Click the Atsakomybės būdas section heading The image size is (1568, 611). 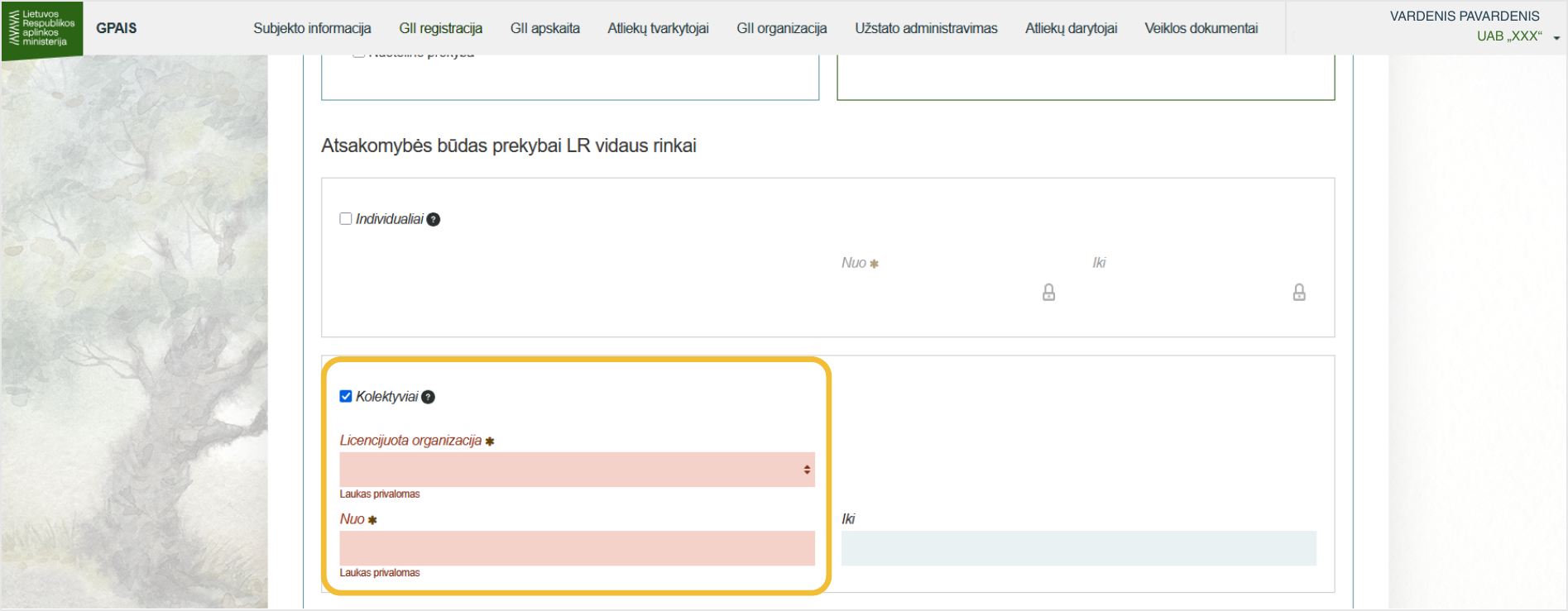[508, 146]
